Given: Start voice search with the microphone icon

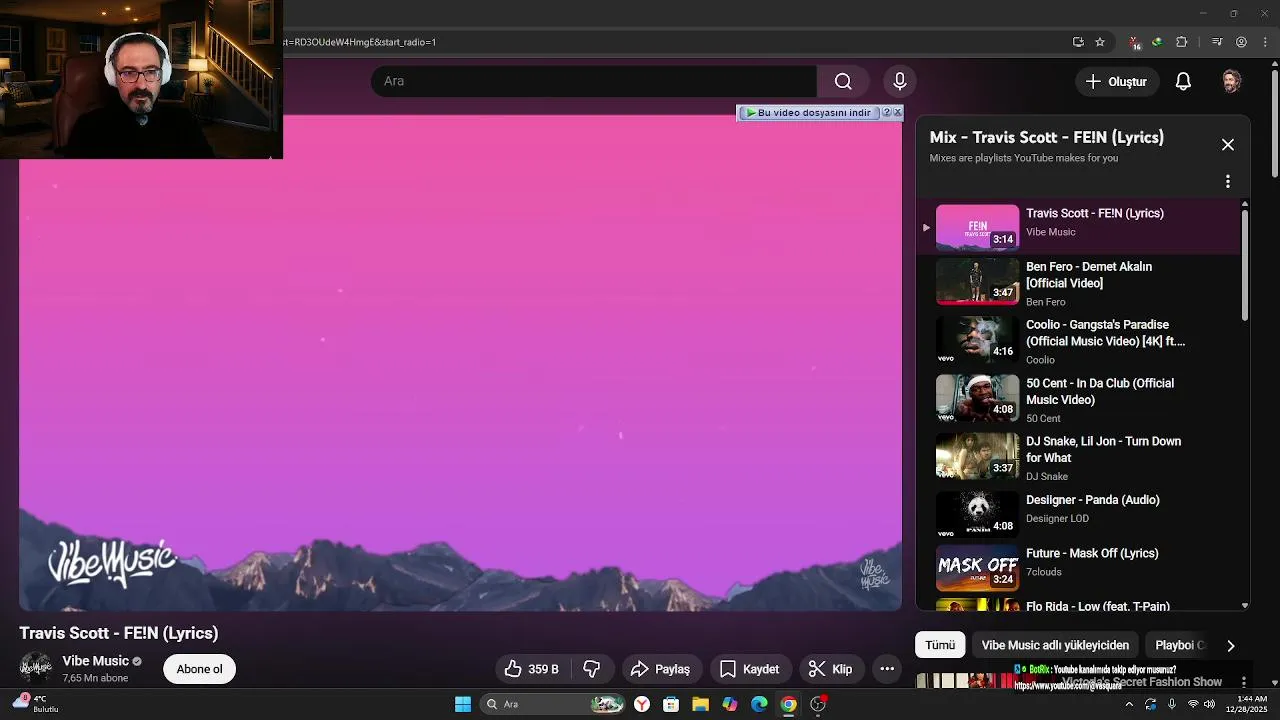Looking at the screenshot, I should (900, 81).
